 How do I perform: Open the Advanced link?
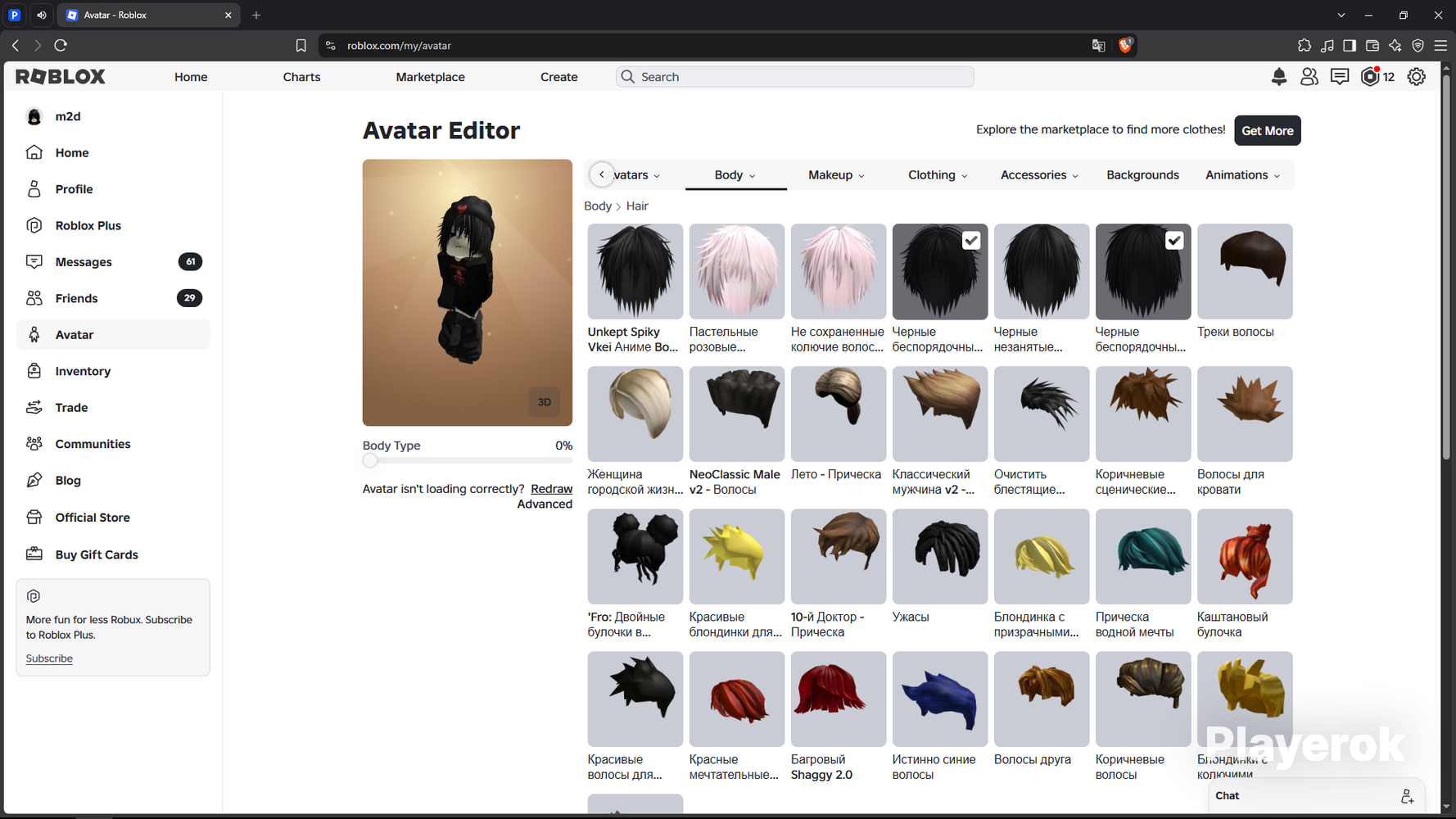[x=545, y=505]
